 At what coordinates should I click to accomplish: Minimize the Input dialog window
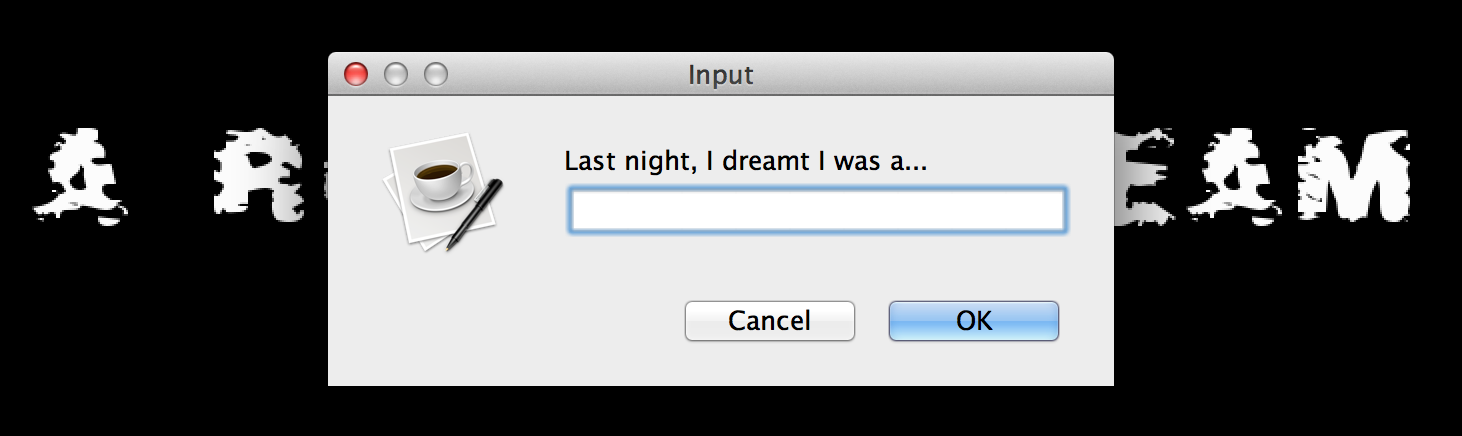[x=396, y=74]
